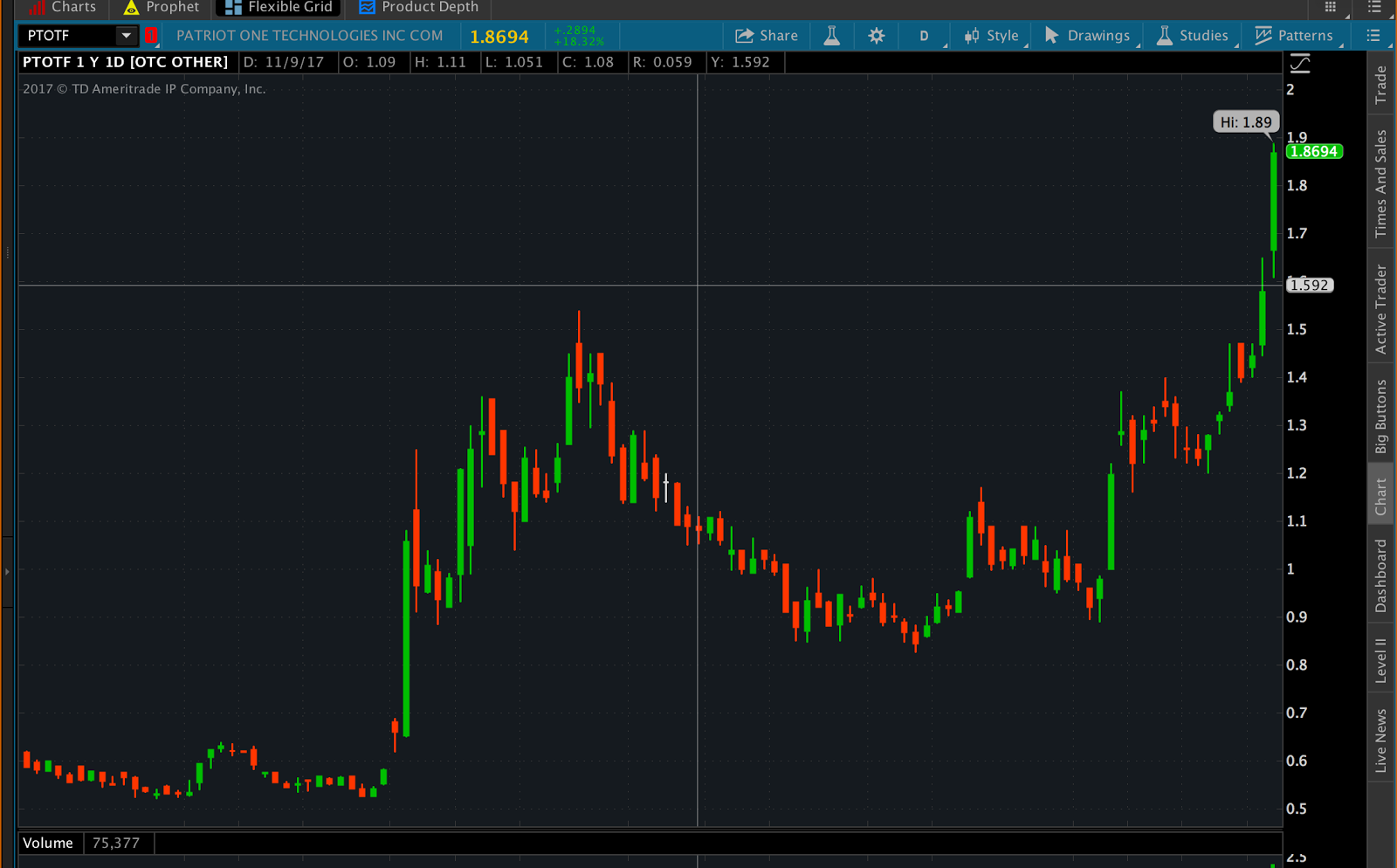Click the green 1.8694 last price label
1397x868 pixels.
(1314, 152)
